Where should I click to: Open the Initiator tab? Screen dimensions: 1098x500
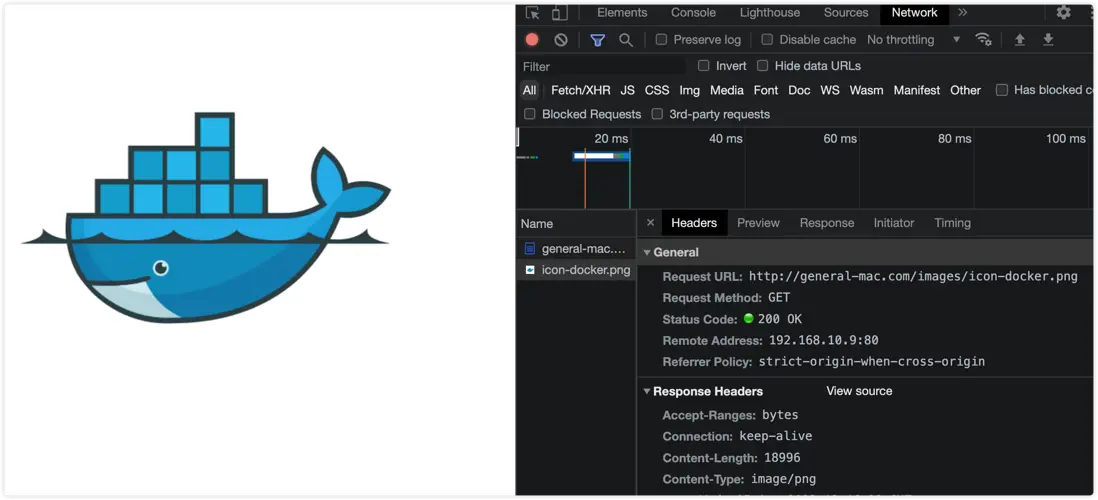coord(894,223)
